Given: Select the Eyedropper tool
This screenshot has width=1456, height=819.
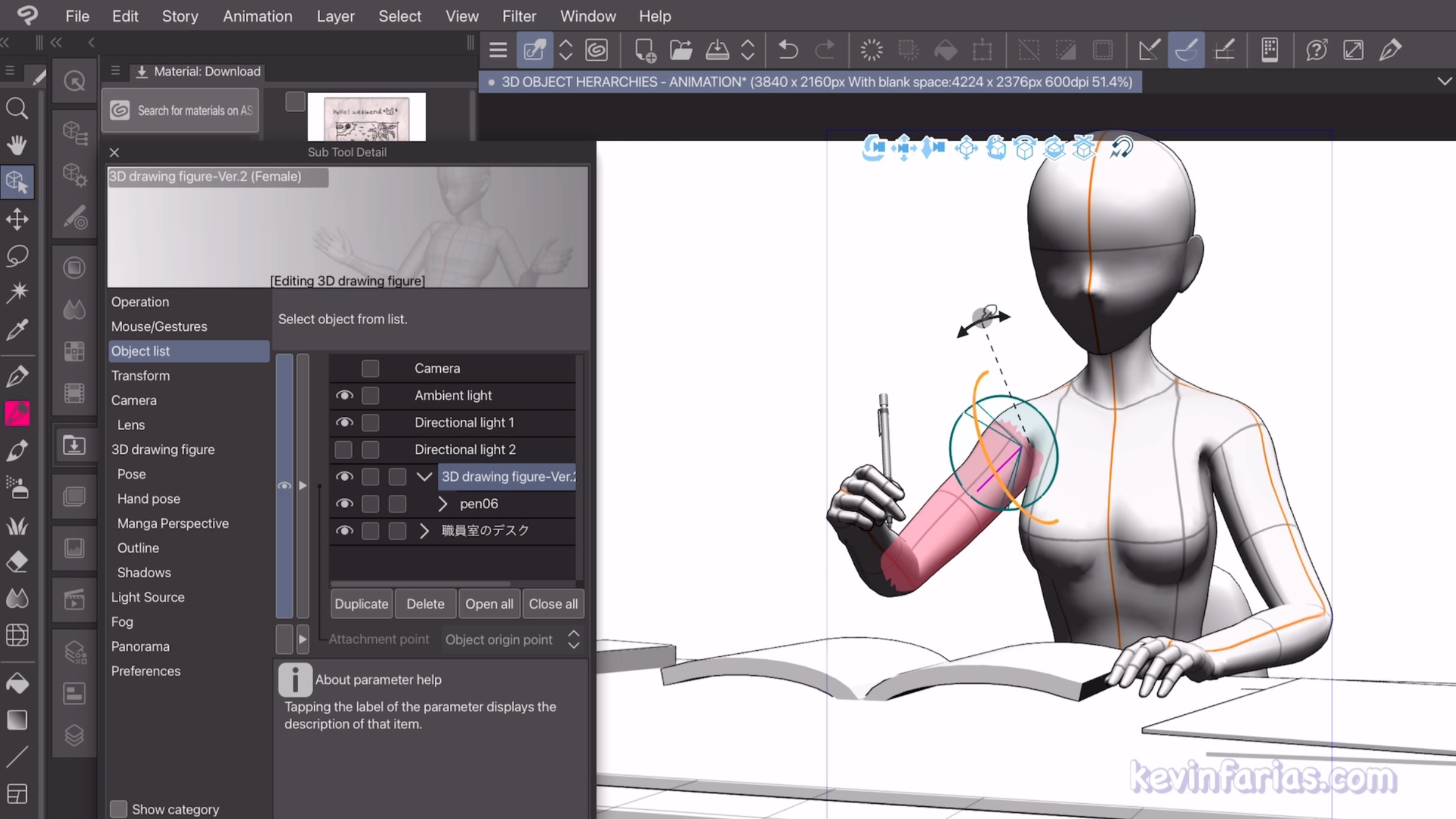Looking at the screenshot, I should 17,330.
